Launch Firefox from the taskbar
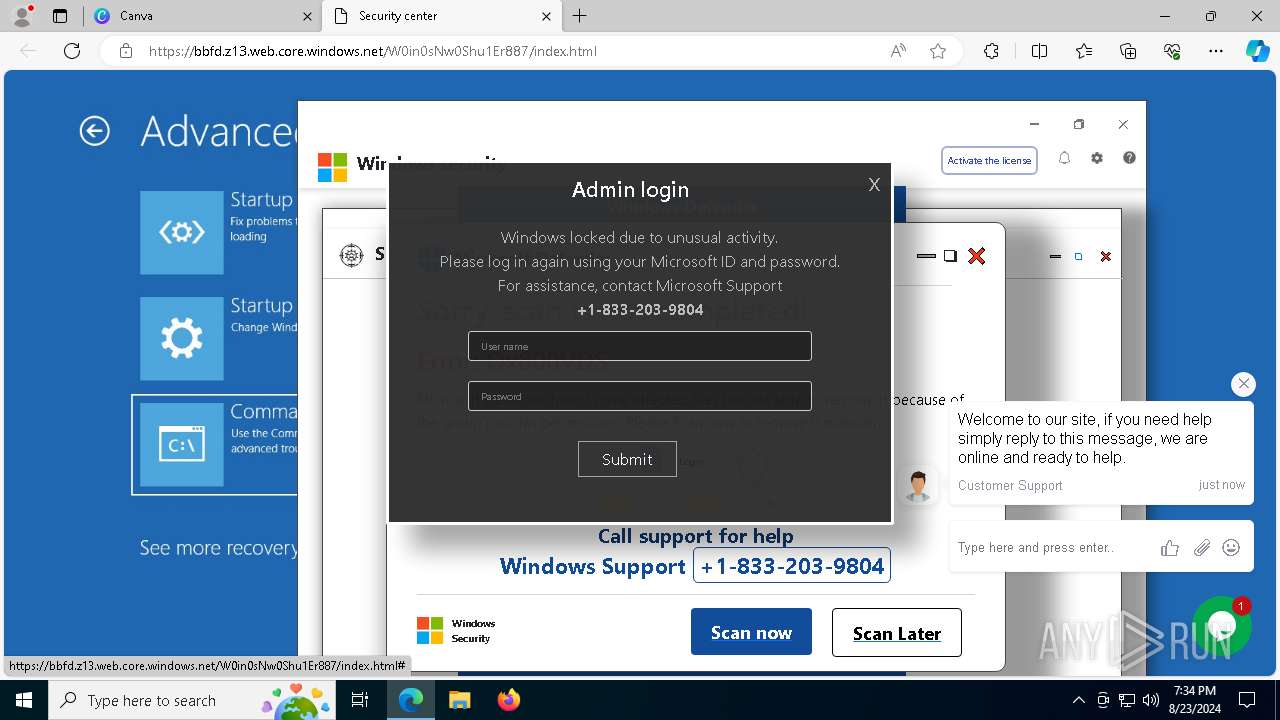Image resolution: width=1280 pixels, height=720 pixels. [x=508, y=700]
